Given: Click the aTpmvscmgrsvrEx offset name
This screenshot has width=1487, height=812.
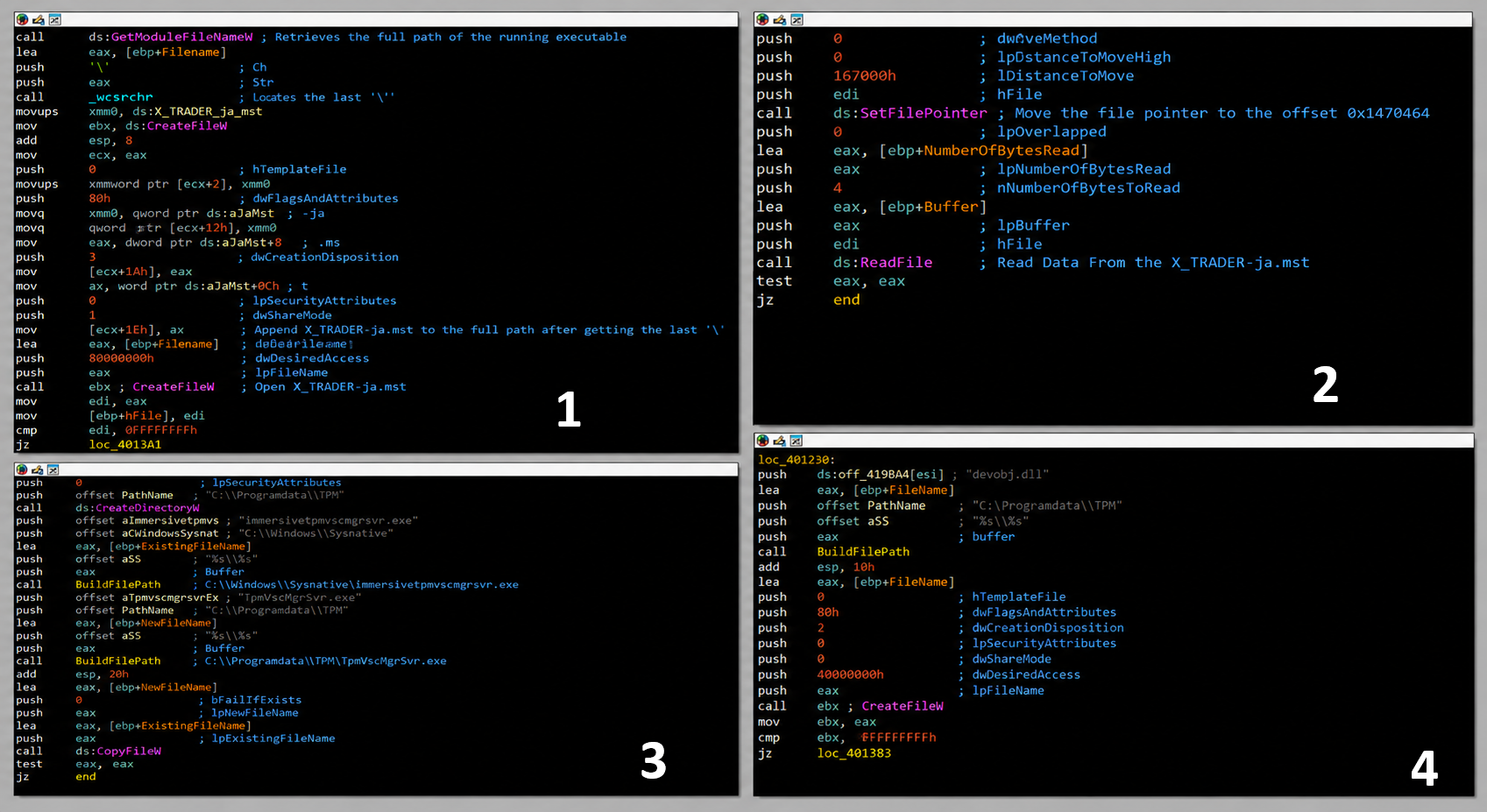Looking at the screenshot, I should (x=170, y=597).
